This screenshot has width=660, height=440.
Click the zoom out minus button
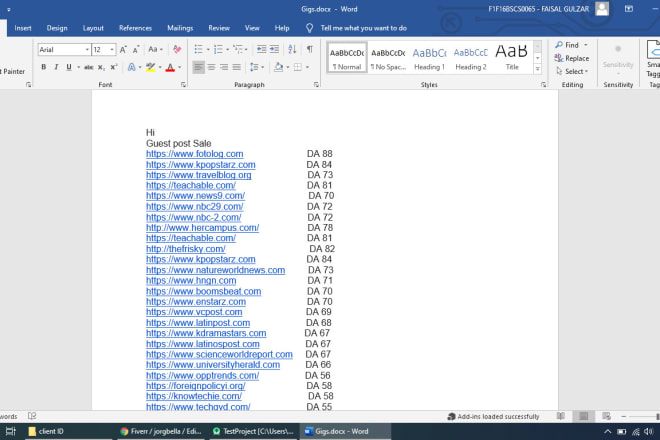(624, 416)
